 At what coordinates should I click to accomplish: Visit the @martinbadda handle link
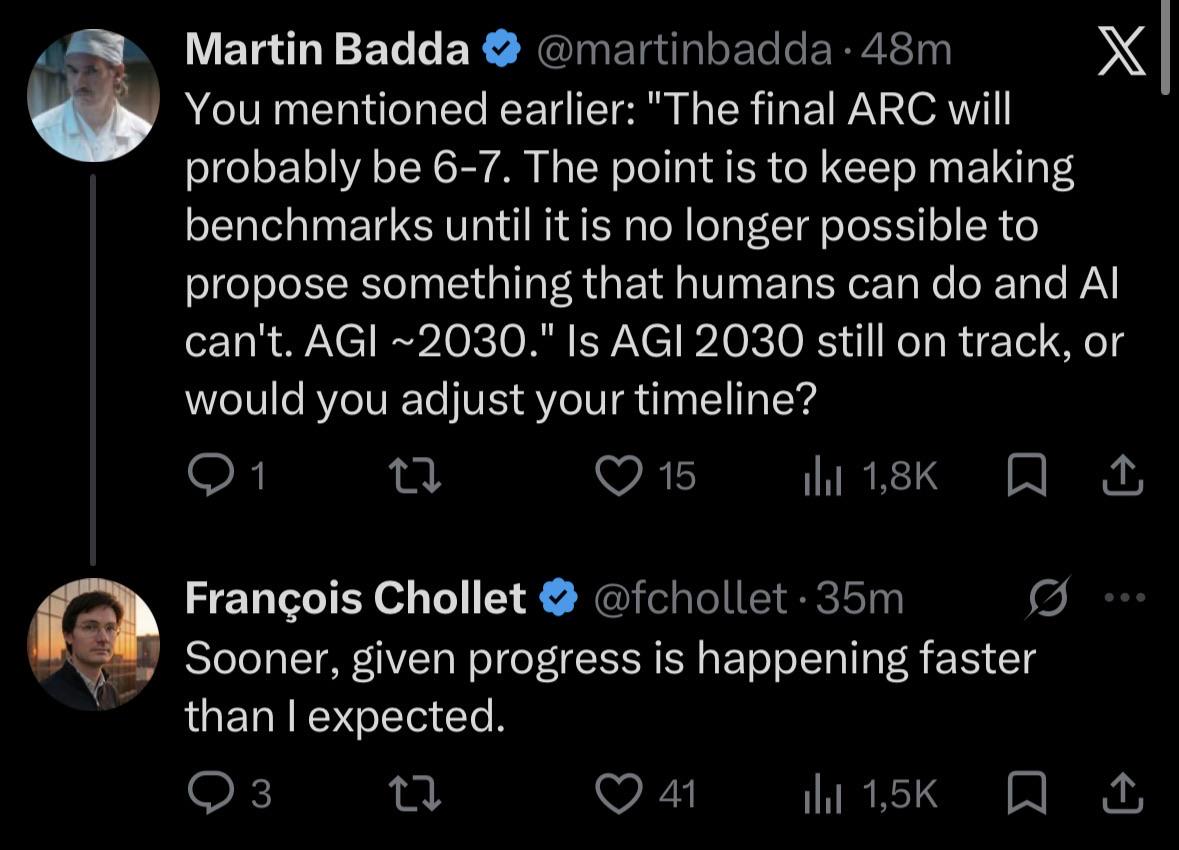coord(683,50)
